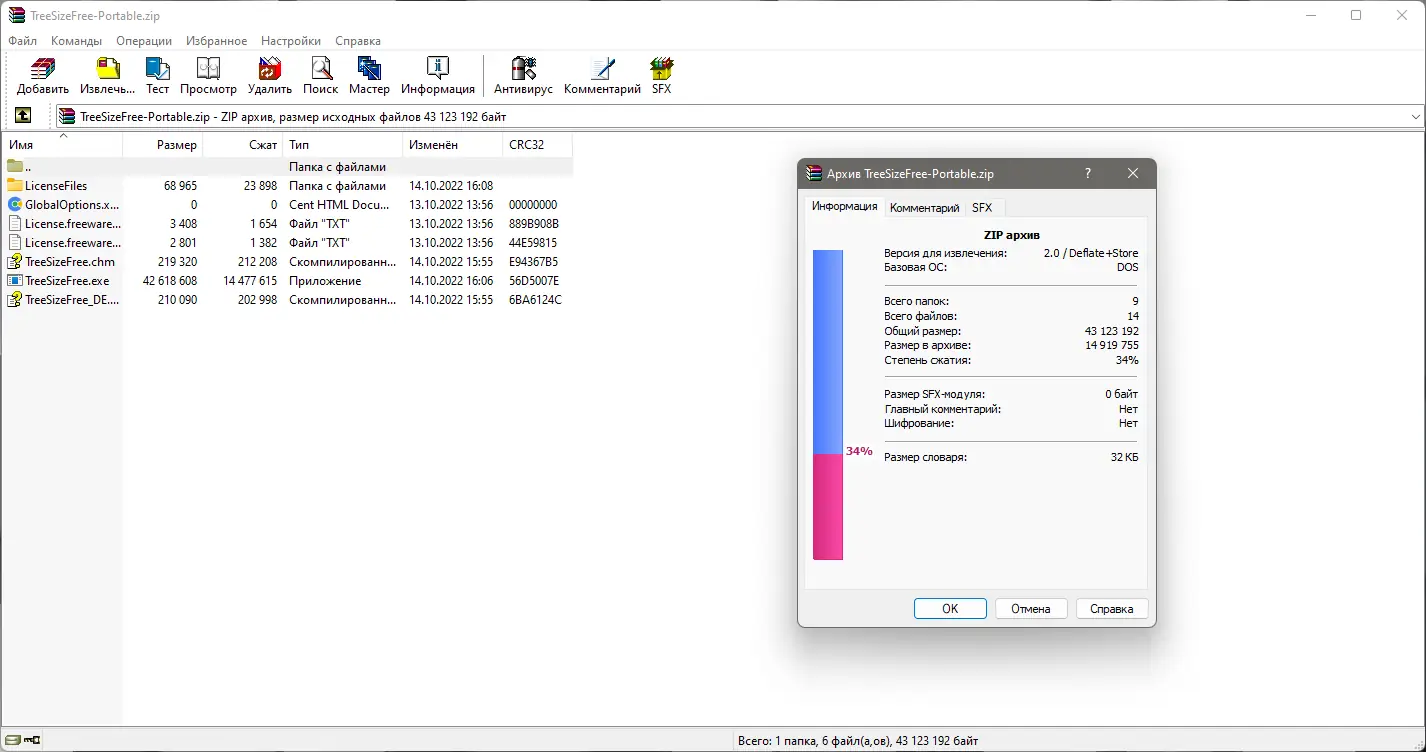
Task: Switch to the dialog's Комментарий tab
Action: click(x=924, y=207)
